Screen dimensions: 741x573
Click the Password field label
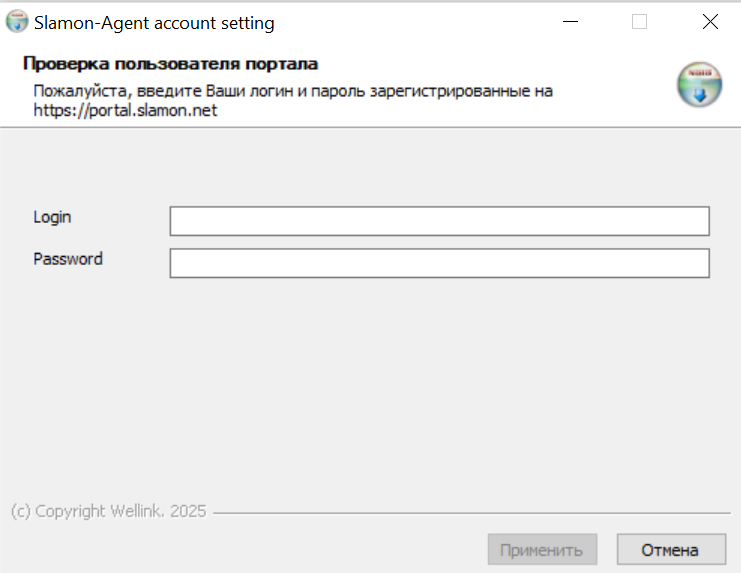click(x=68, y=259)
